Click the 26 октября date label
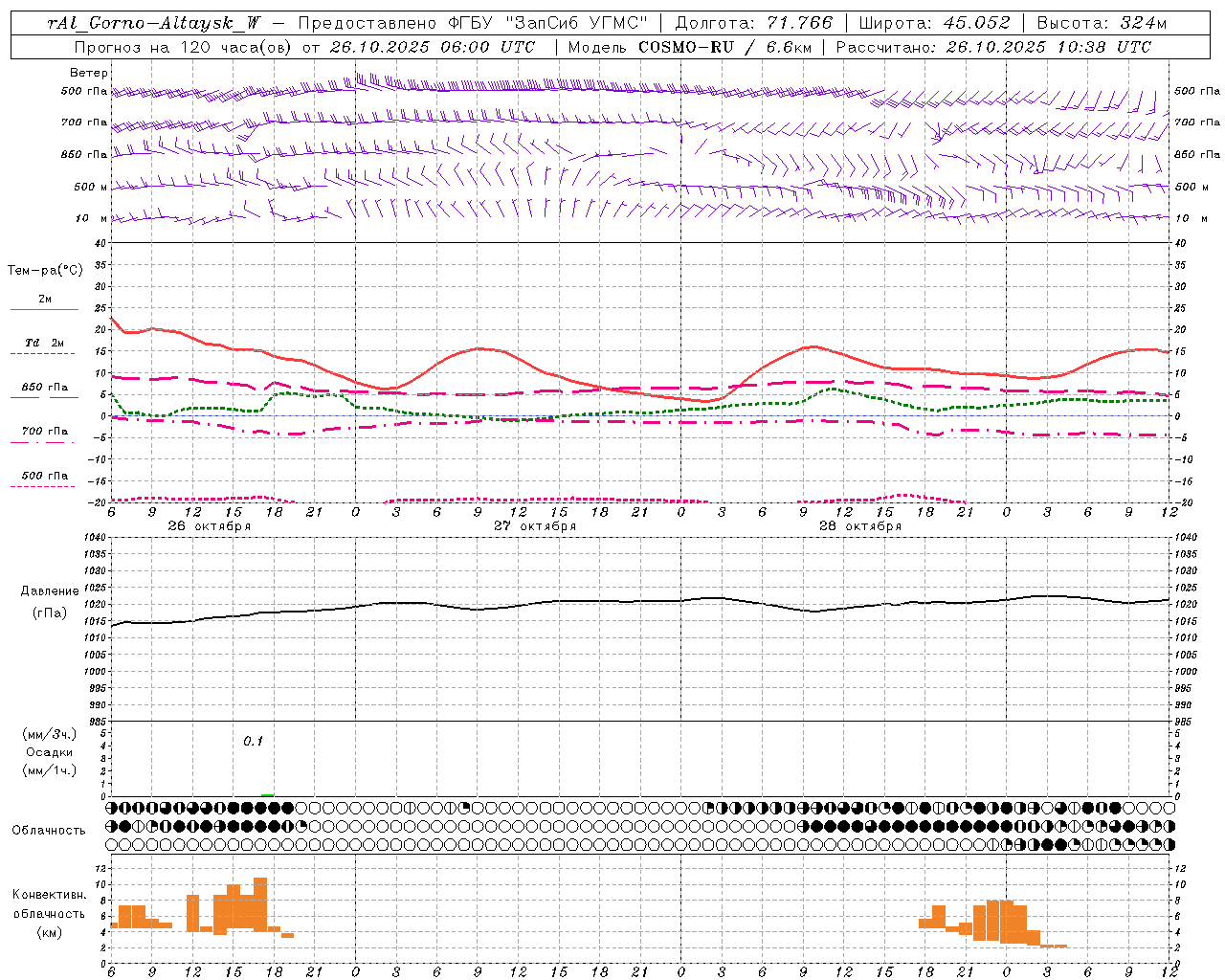The height and width of the screenshot is (980, 1225). click(x=209, y=526)
